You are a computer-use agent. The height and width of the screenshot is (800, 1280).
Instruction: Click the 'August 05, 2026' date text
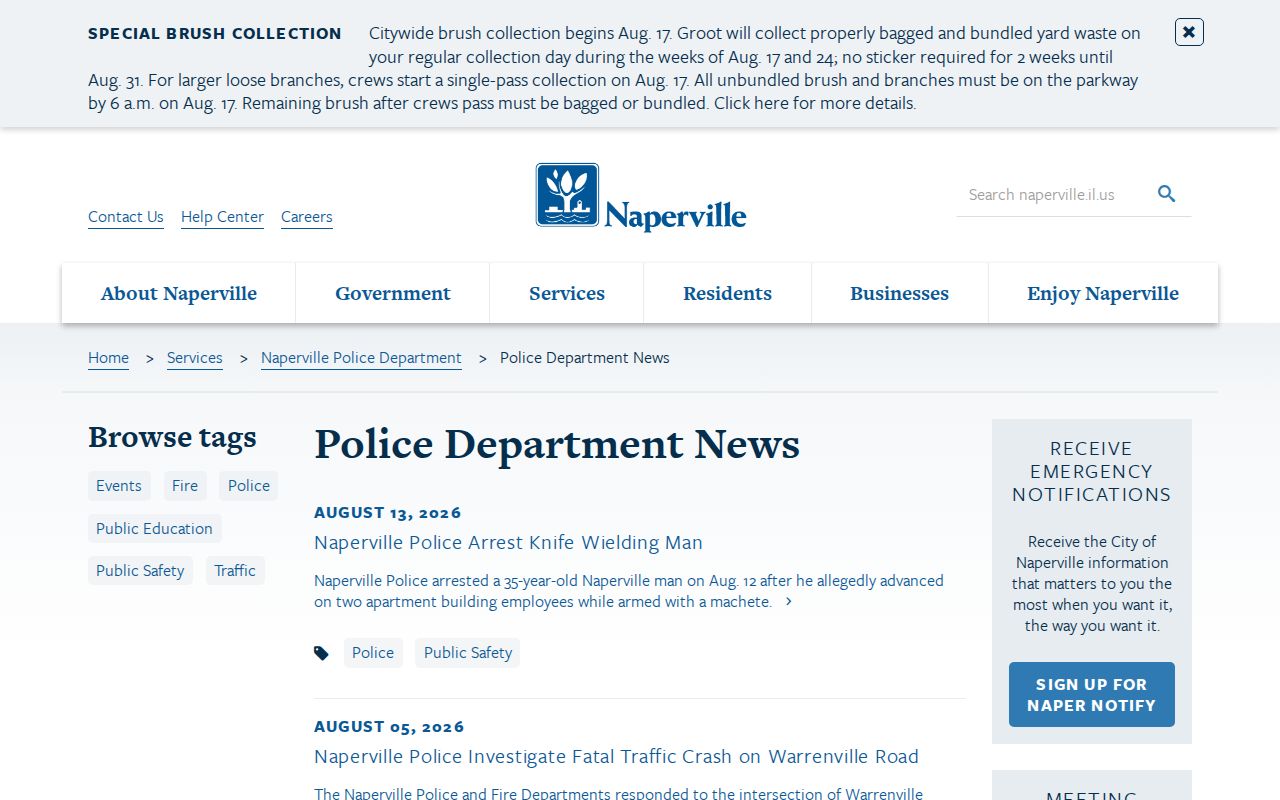click(x=389, y=727)
